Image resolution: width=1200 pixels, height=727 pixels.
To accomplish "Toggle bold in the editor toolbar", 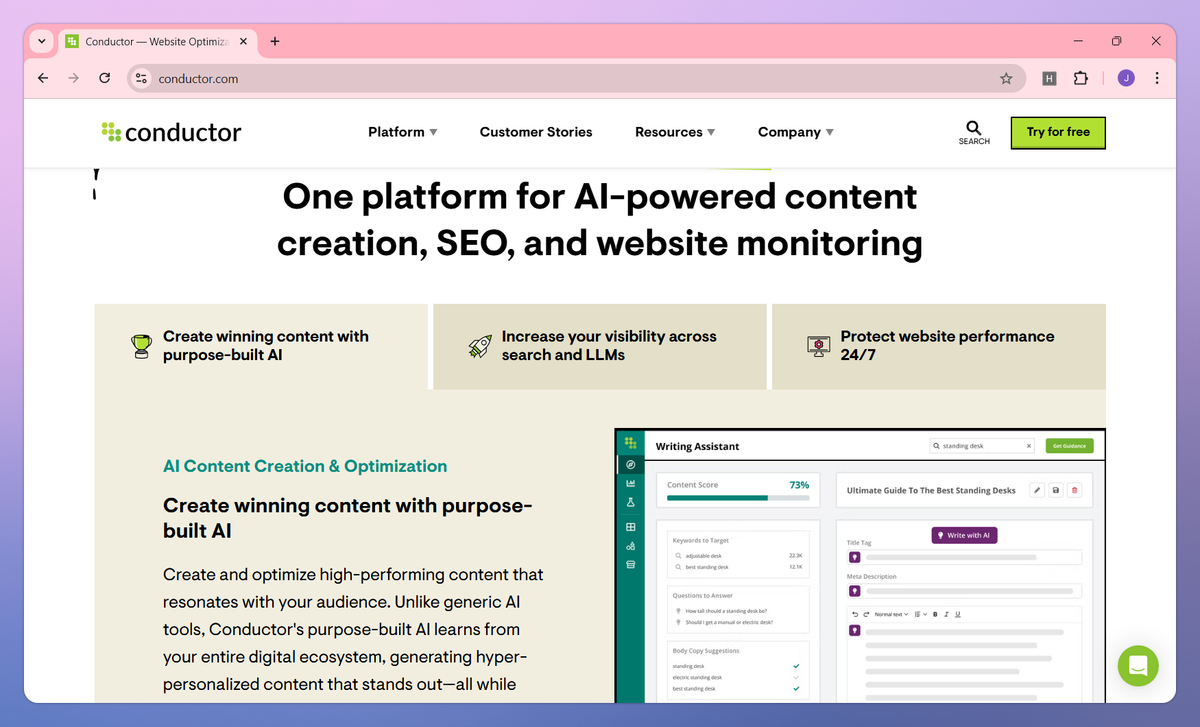I will tap(935, 614).
